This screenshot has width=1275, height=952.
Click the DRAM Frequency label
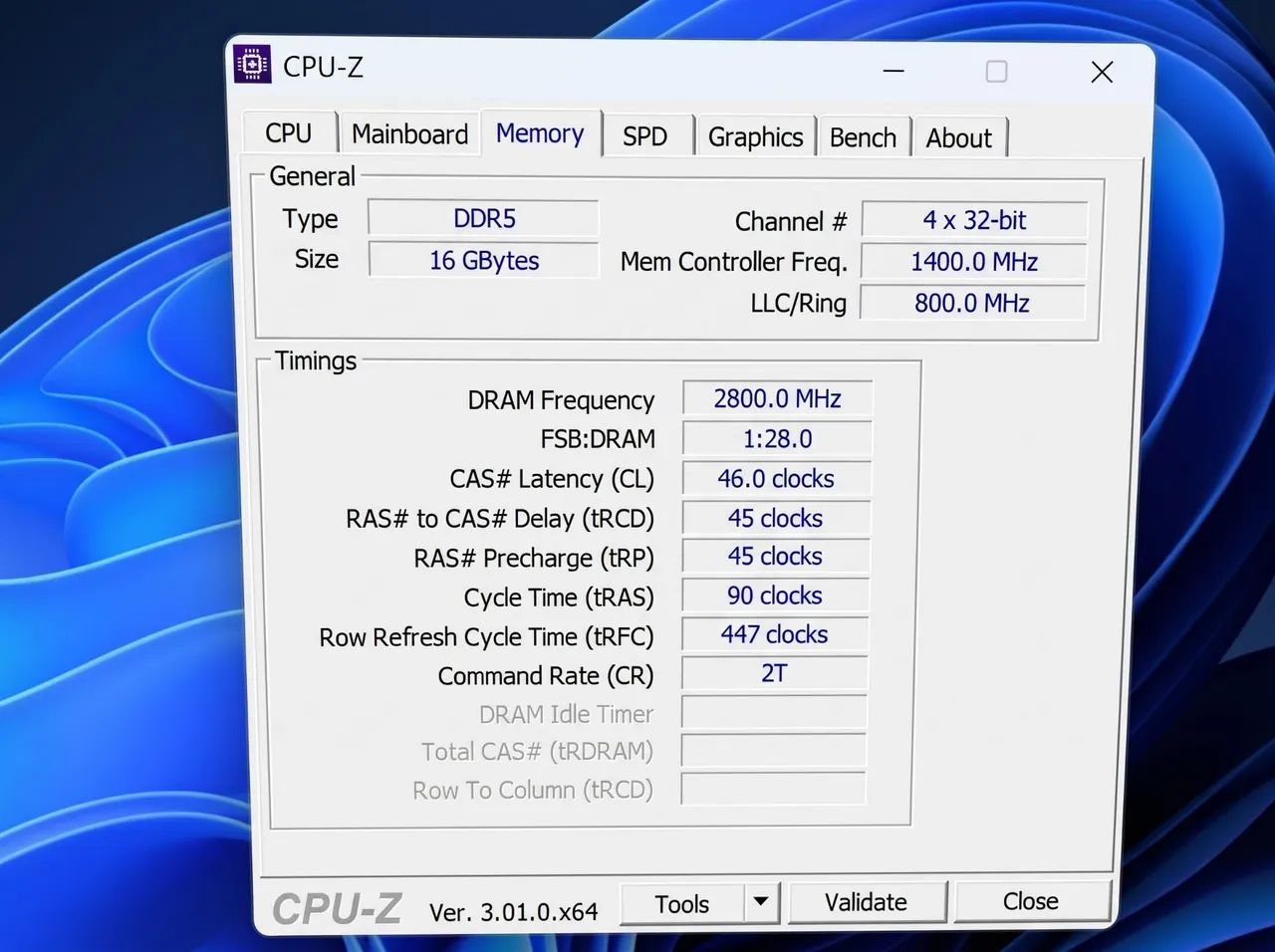click(x=561, y=400)
